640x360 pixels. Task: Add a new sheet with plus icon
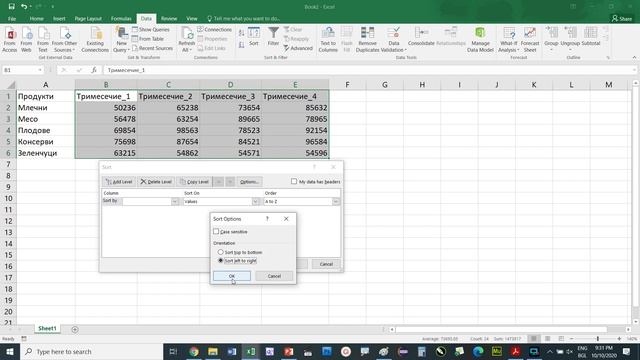pyautogui.click(x=75, y=329)
